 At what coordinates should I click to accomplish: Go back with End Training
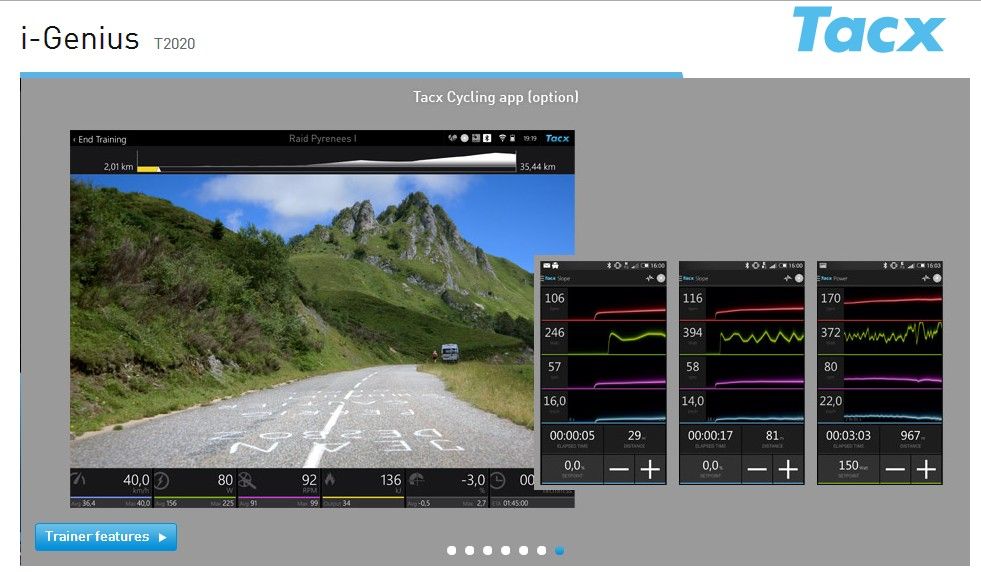coord(99,139)
